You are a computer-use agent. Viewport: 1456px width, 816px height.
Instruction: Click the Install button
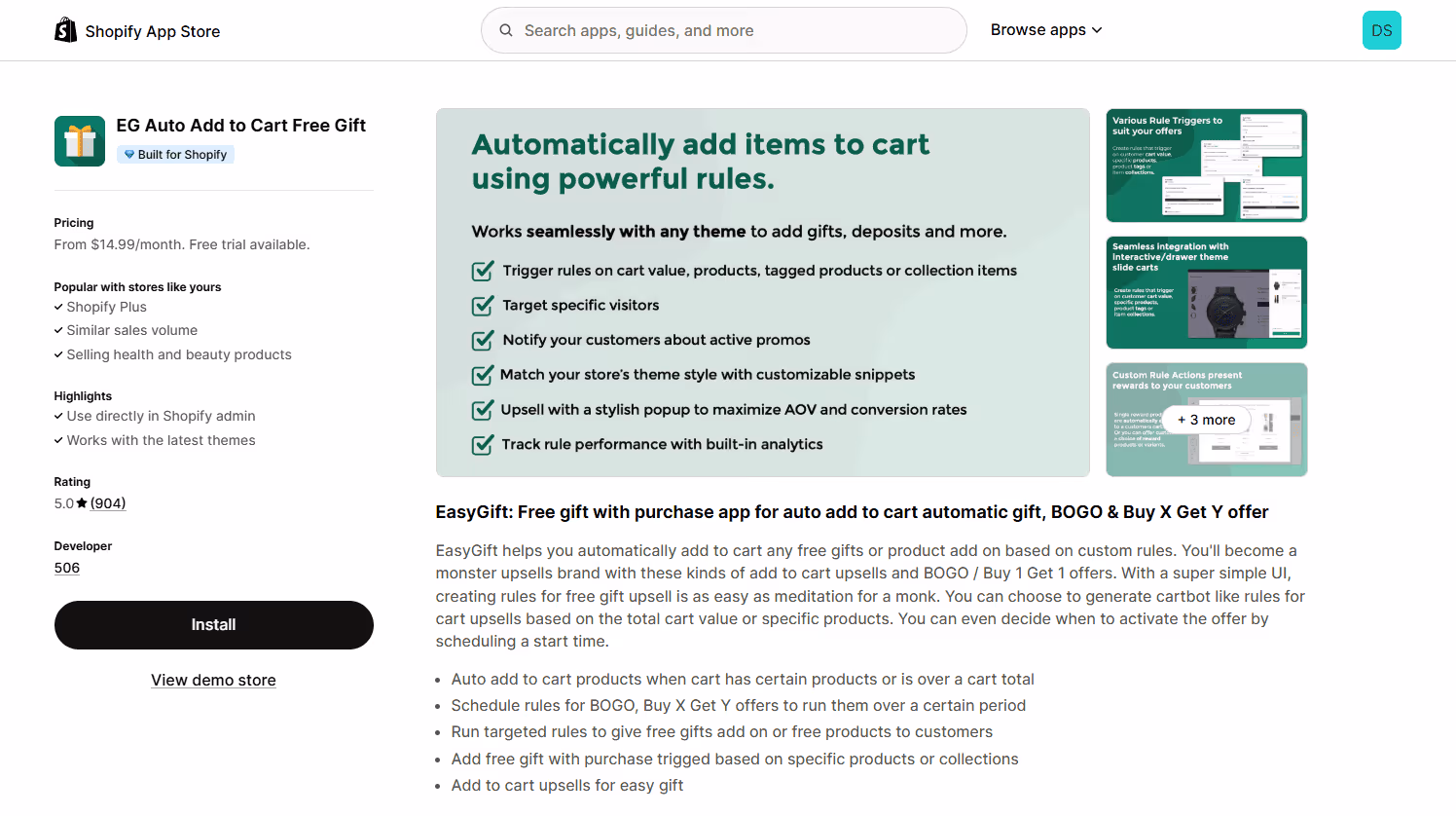[x=214, y=625]
